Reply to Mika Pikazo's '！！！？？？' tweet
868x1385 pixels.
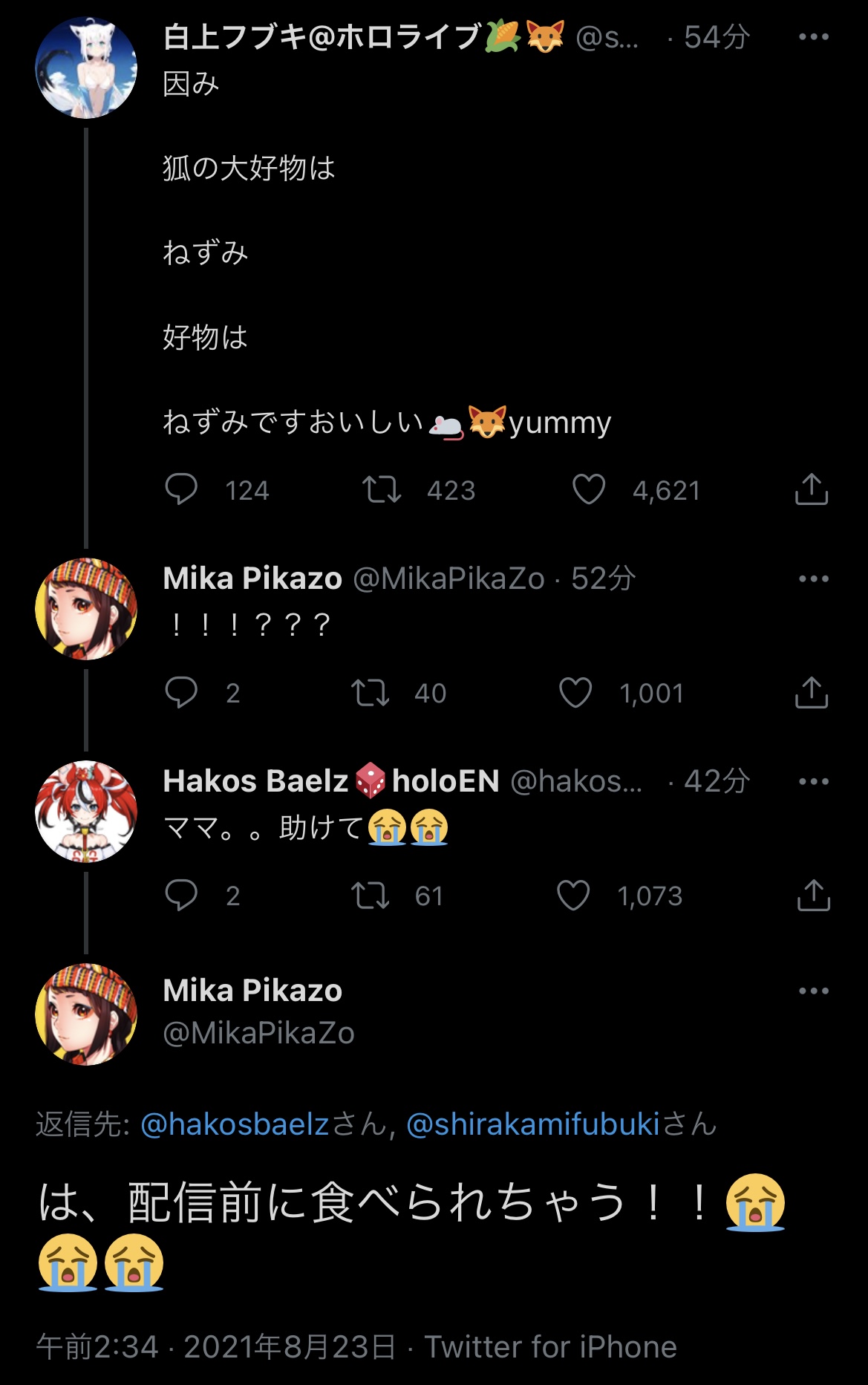pyautogui.click(x=181, y=692)
